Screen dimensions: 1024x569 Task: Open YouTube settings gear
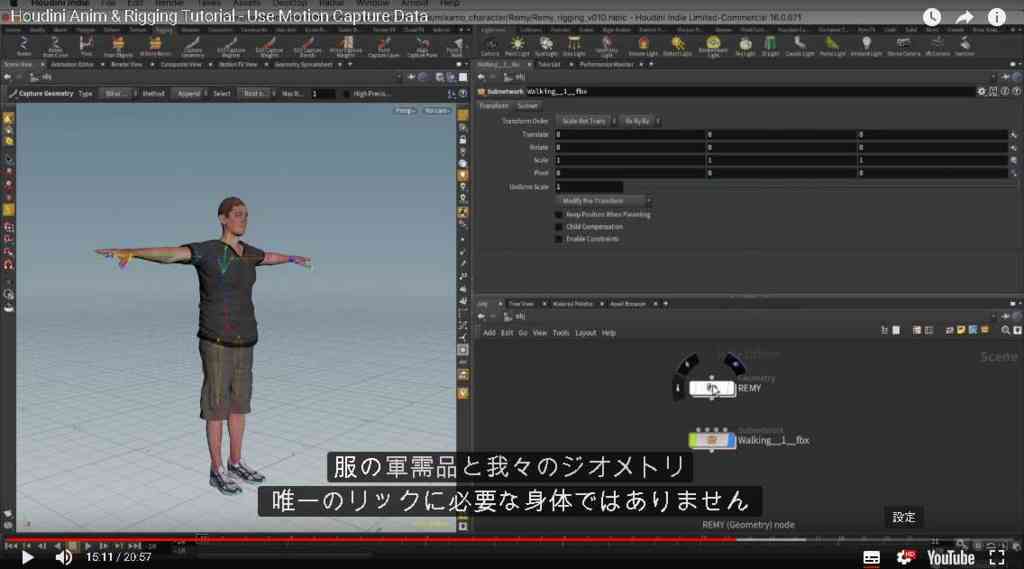tap(905, 557)
